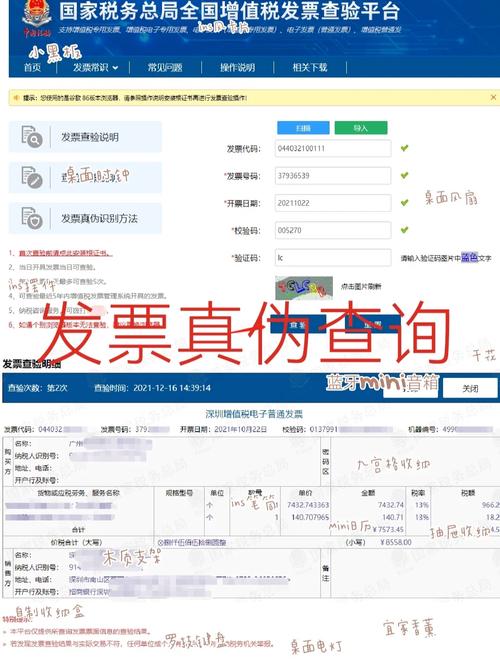Click the 查验时间 2021-12-16 14:39:14 text
The height and width of the screenshot is (666, 500).
coord(152,388)
